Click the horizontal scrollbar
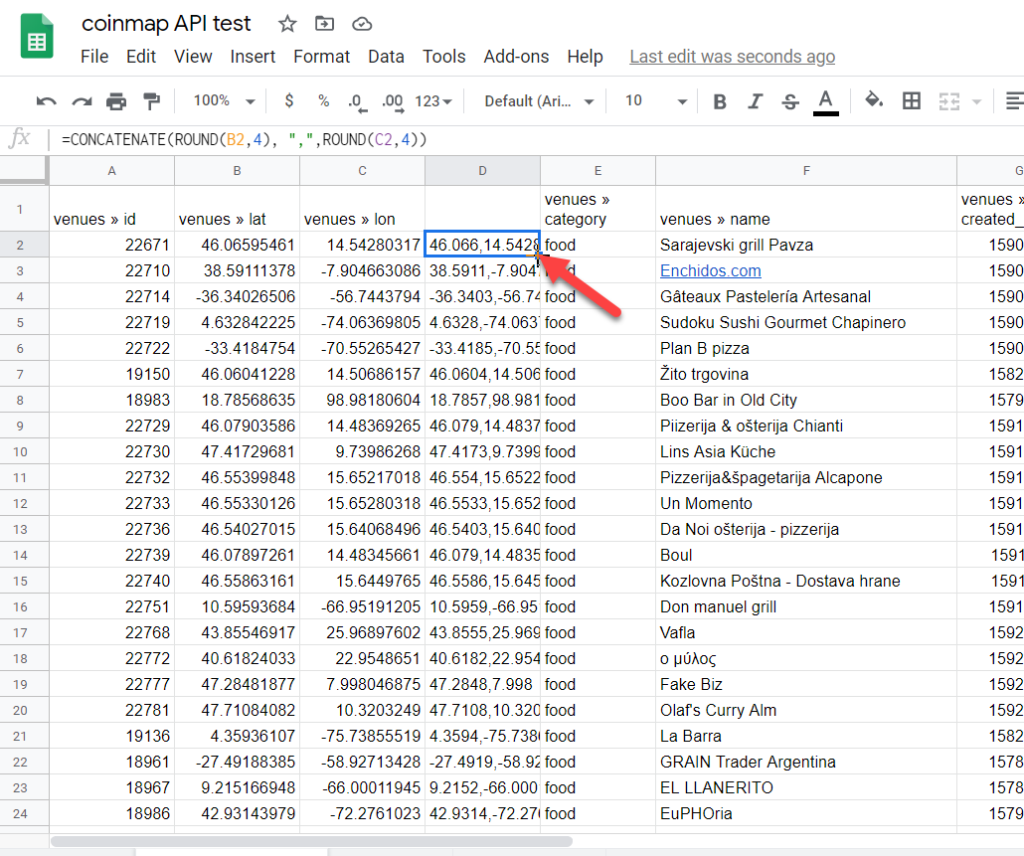 tap(312, 841)
